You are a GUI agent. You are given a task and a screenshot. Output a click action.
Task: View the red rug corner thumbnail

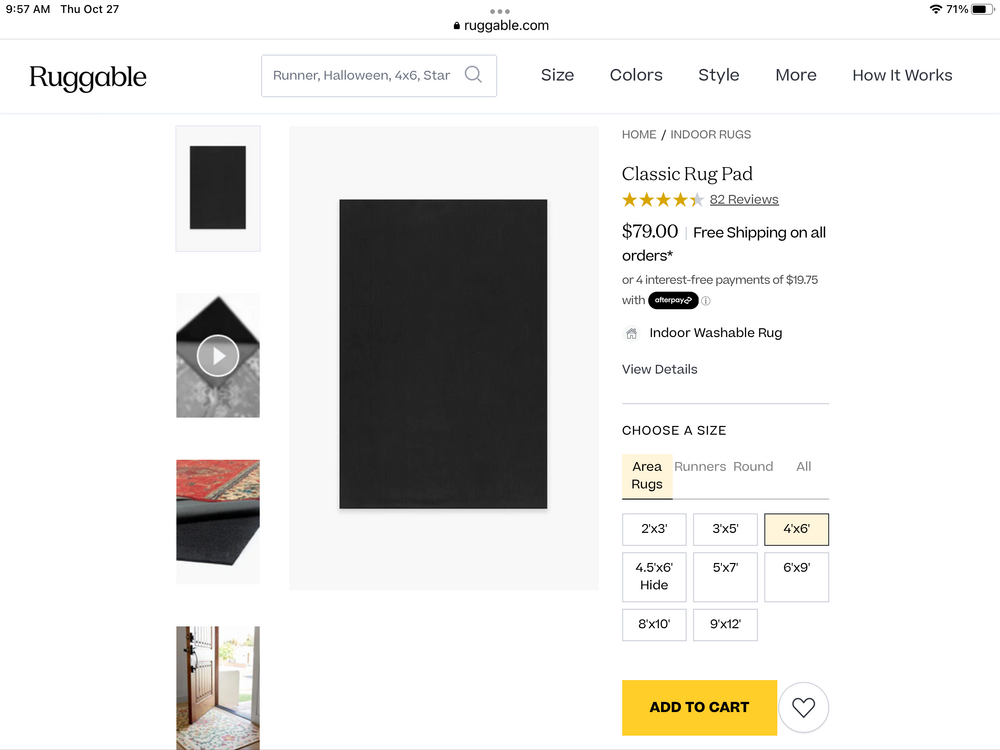point(218,522)
